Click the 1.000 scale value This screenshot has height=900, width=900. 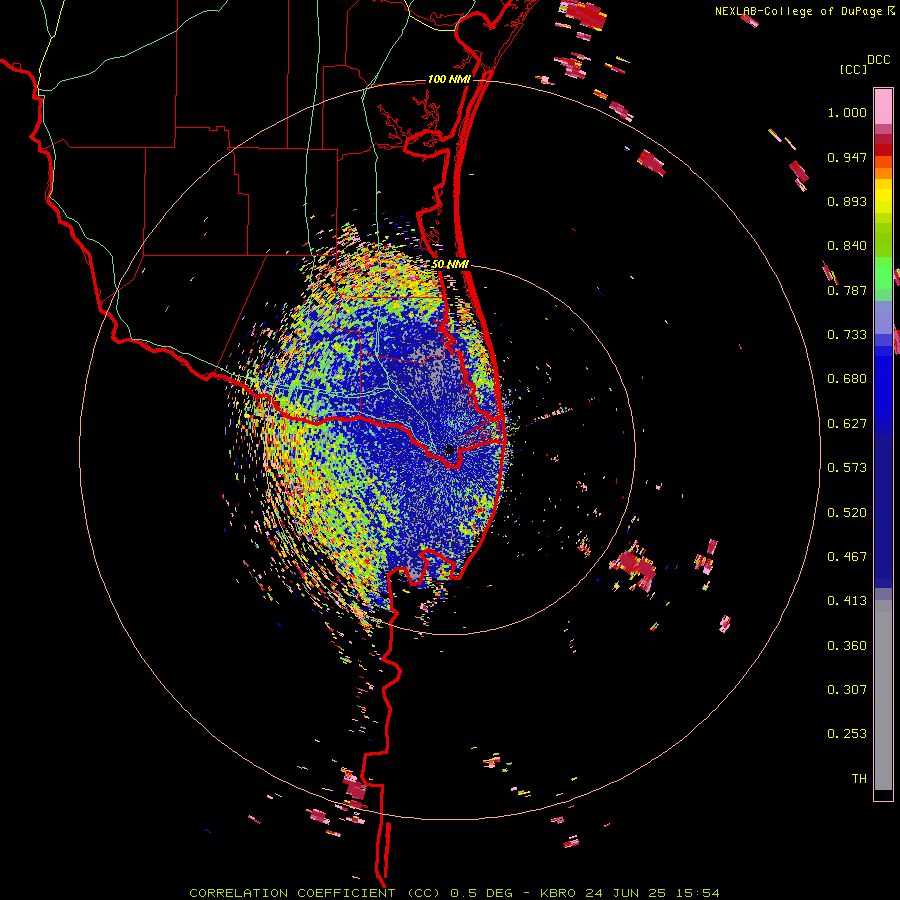tap(847, 112)
